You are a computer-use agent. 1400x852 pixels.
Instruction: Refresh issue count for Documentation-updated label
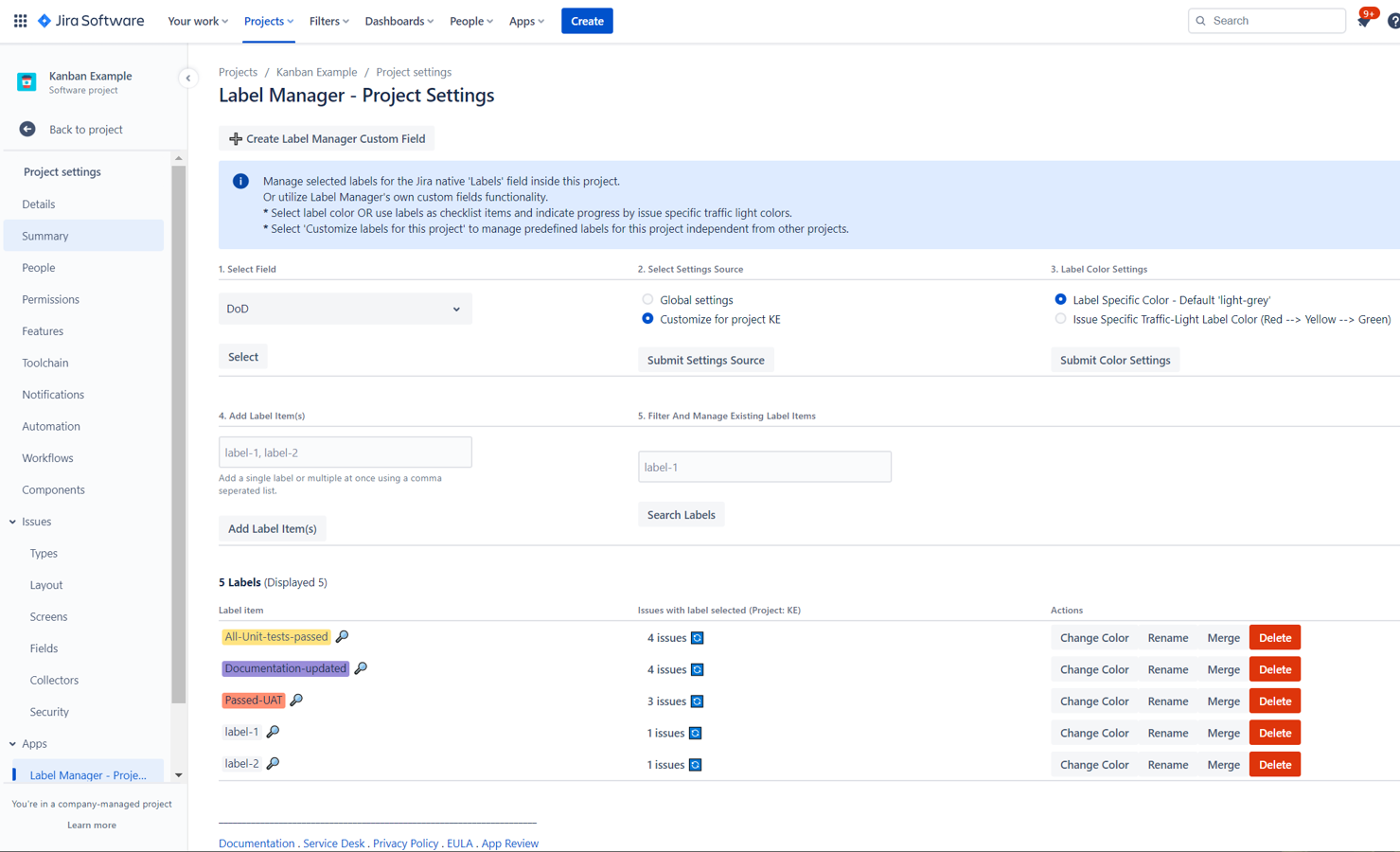(x=698, y=670)
